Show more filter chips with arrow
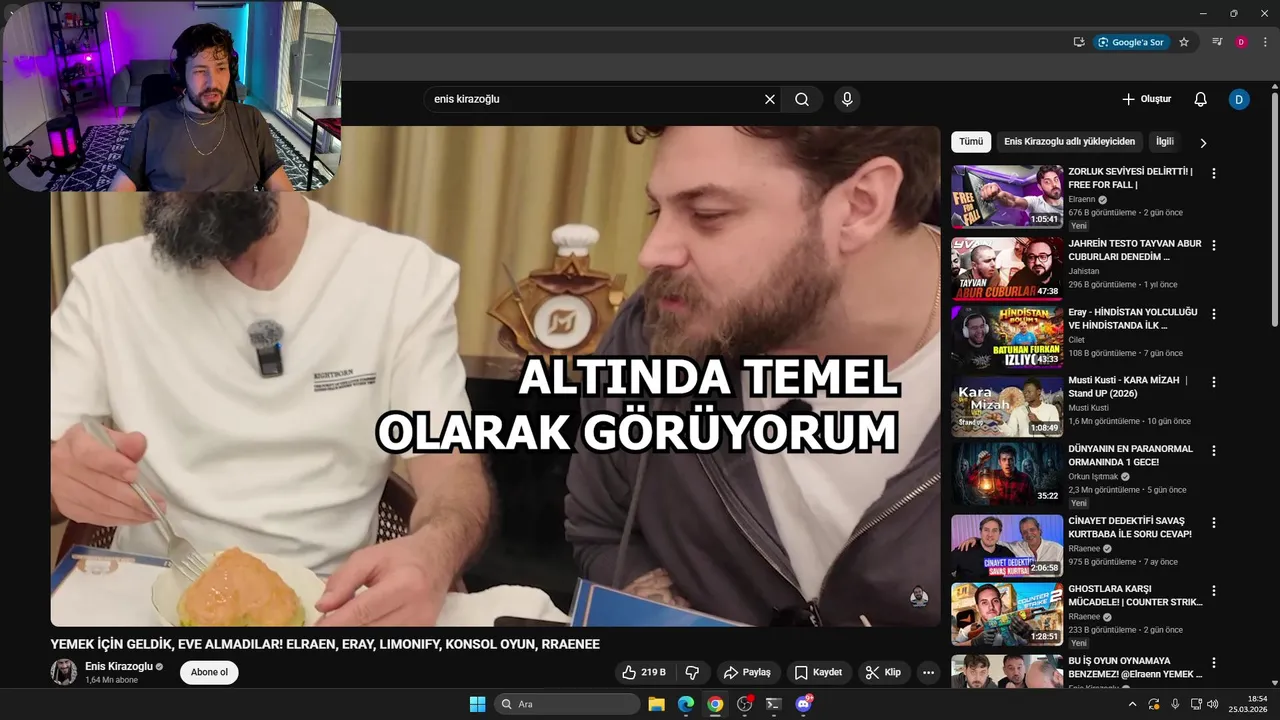The height and width of the screenshot is (720, 1280). pyautogui.click(x=1203, y=143)
